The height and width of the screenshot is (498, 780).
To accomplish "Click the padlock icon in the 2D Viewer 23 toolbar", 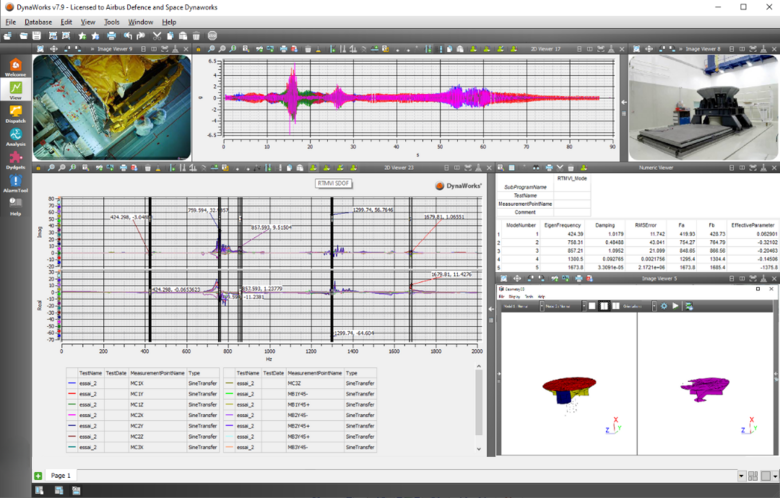I will pos(38,168).
